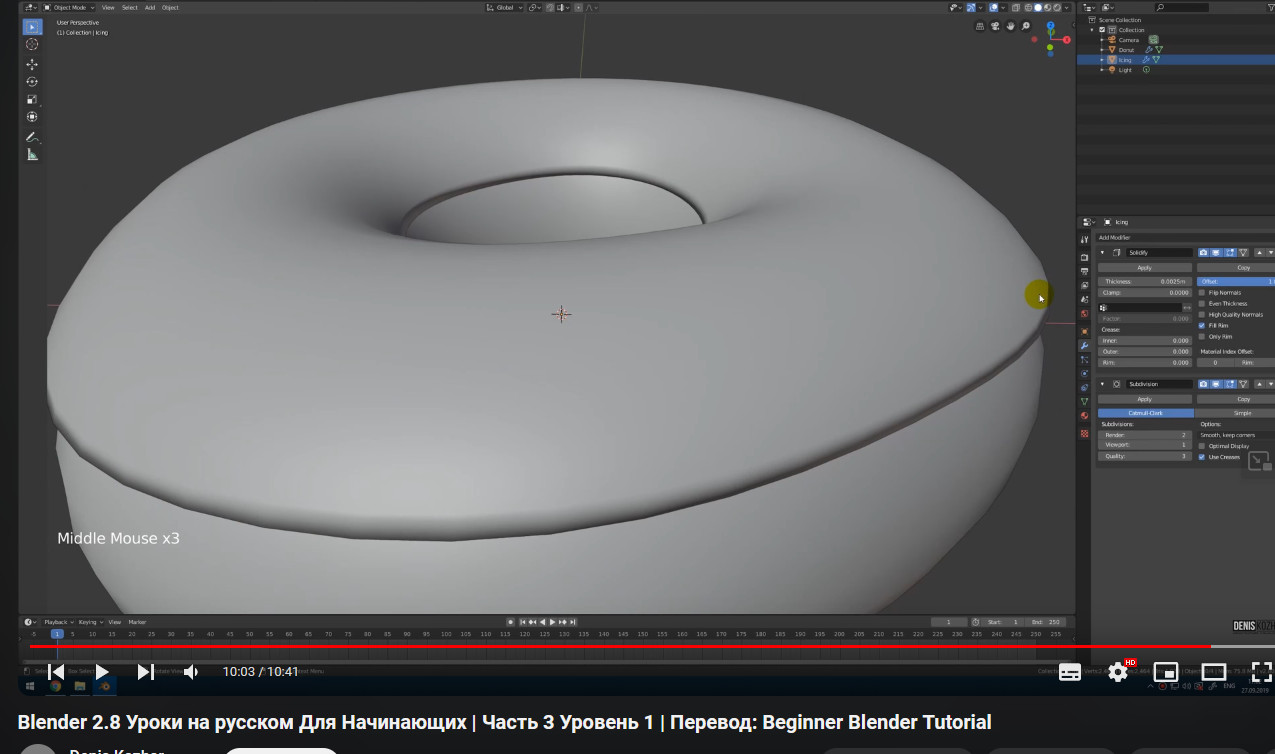Collapse the Solidify modifier panel
This screenshot has width=1275, height=754.
point(1102,253)
